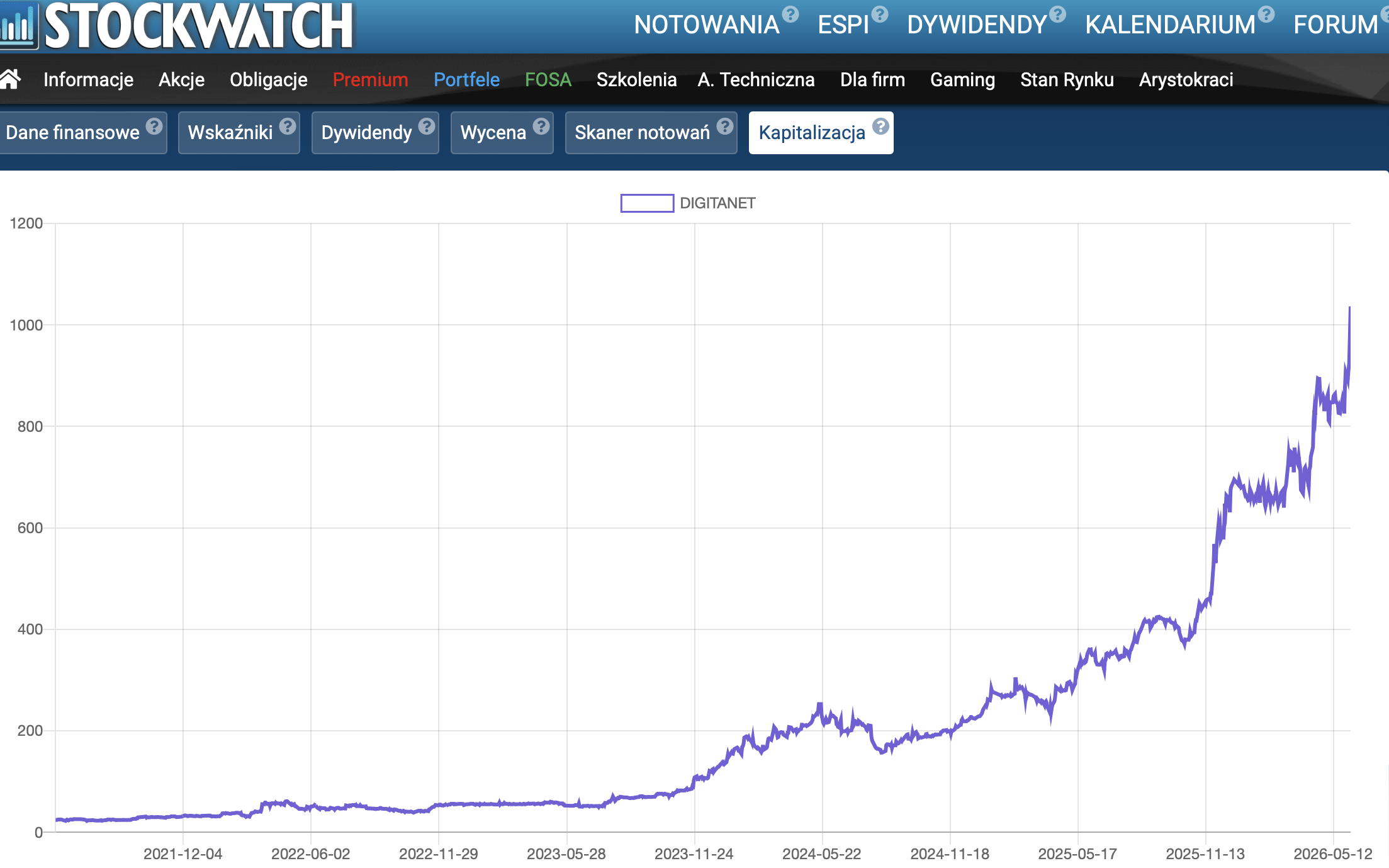Click question mark on Dane finansowe button
Viewport: 1389px width, 868px height.
(x=154, y=127)
